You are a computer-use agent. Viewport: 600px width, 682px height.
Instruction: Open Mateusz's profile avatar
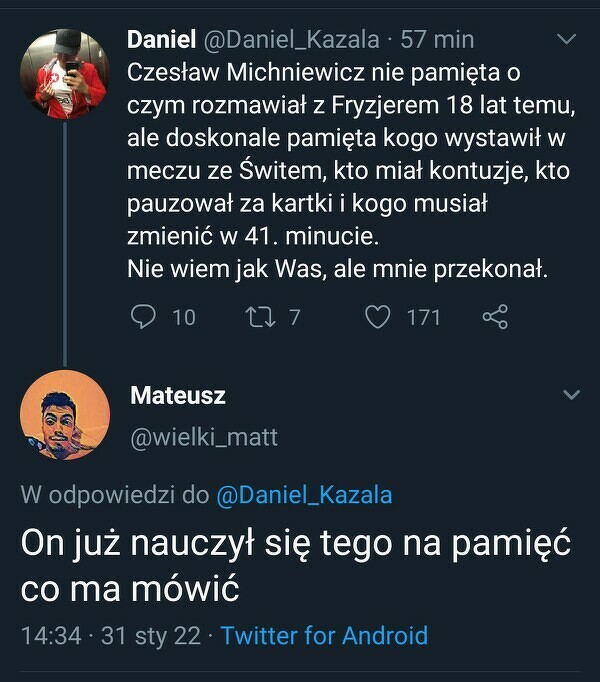pos(64,414)
